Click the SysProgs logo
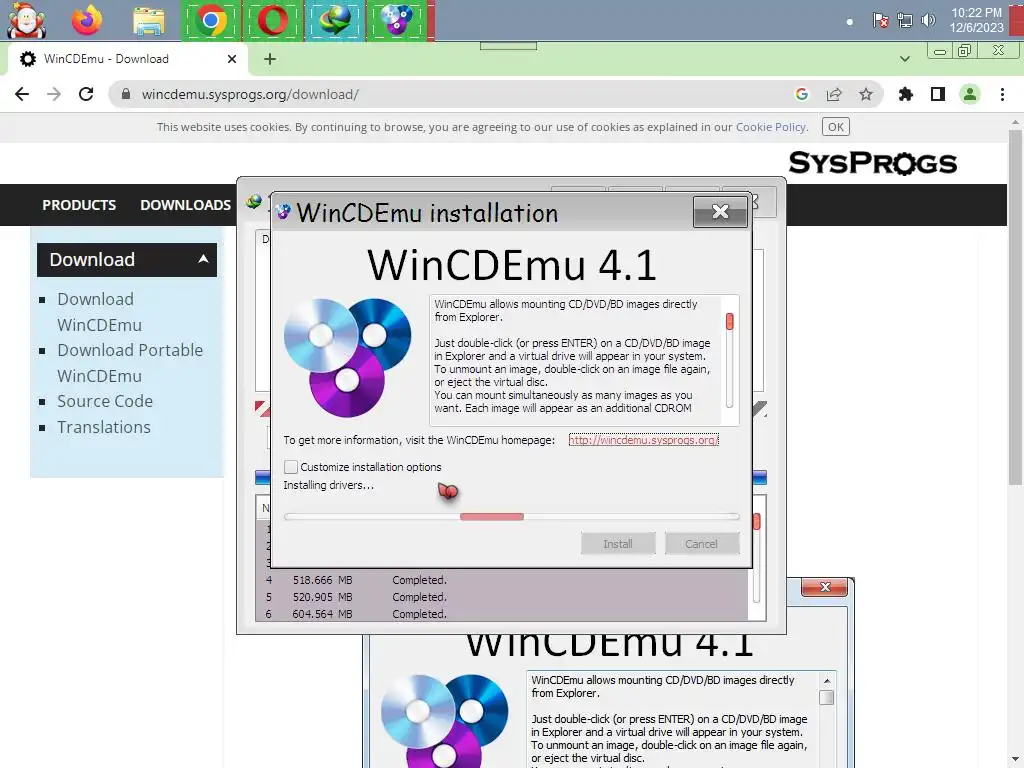 pyautogui.click(x=872, y=163)
